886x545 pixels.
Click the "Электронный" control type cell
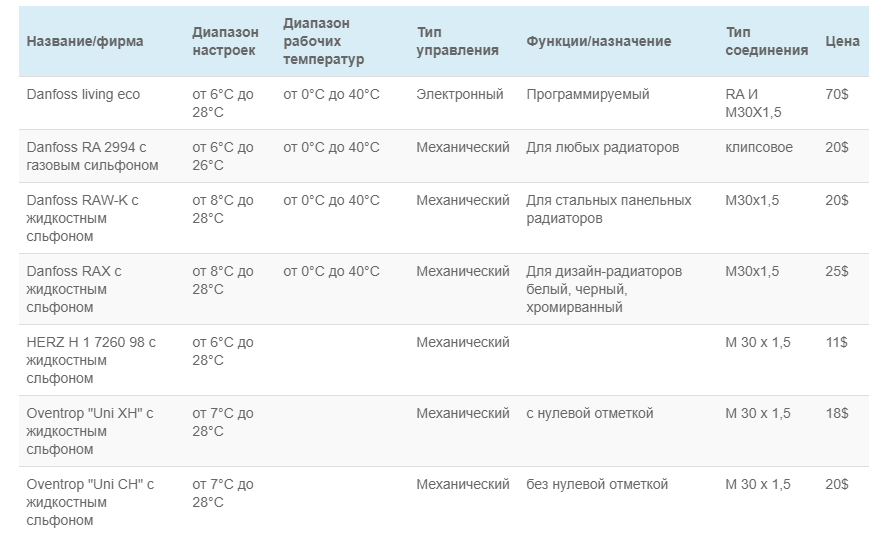(x=460, y=95)
